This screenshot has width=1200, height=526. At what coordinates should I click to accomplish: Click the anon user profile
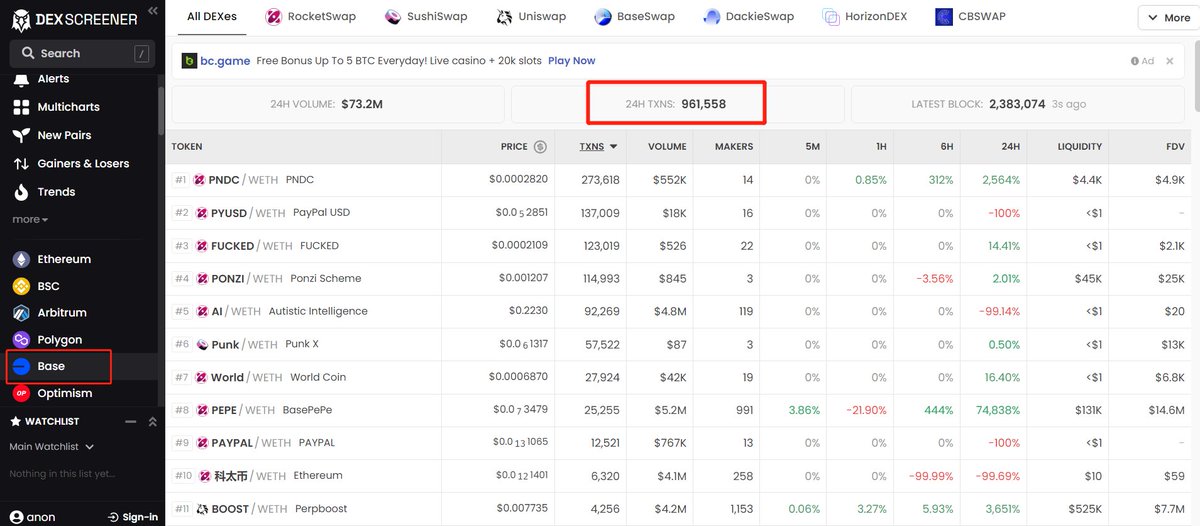coord(33,516)
